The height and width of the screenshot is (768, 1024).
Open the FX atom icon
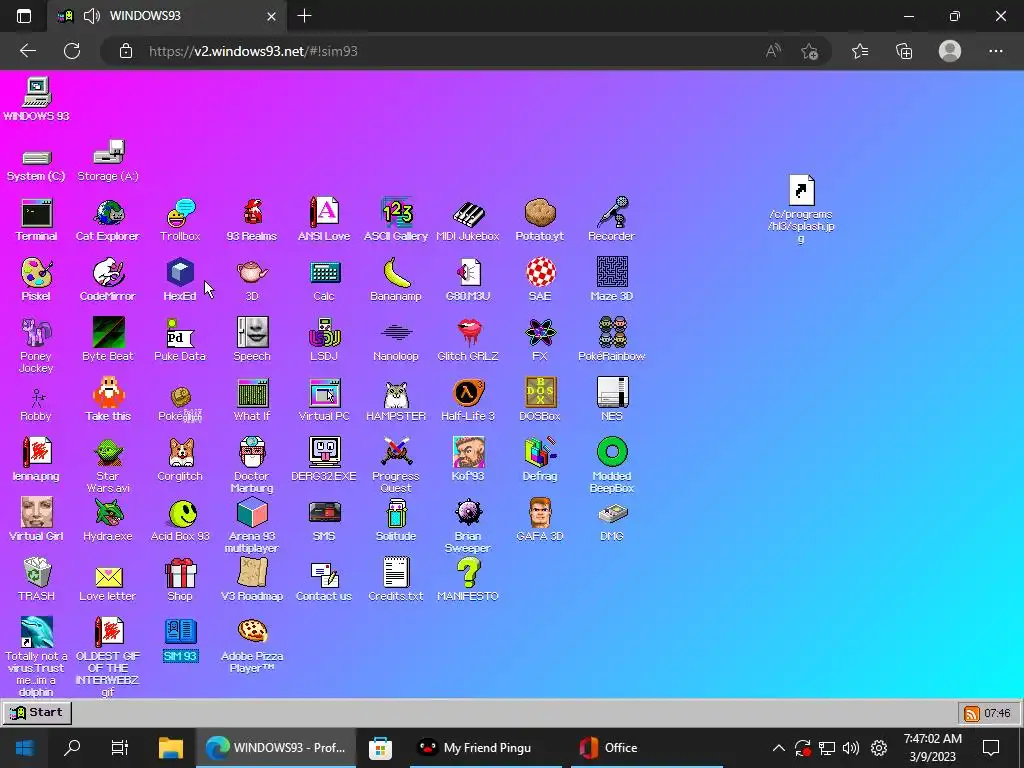[539, 340]
